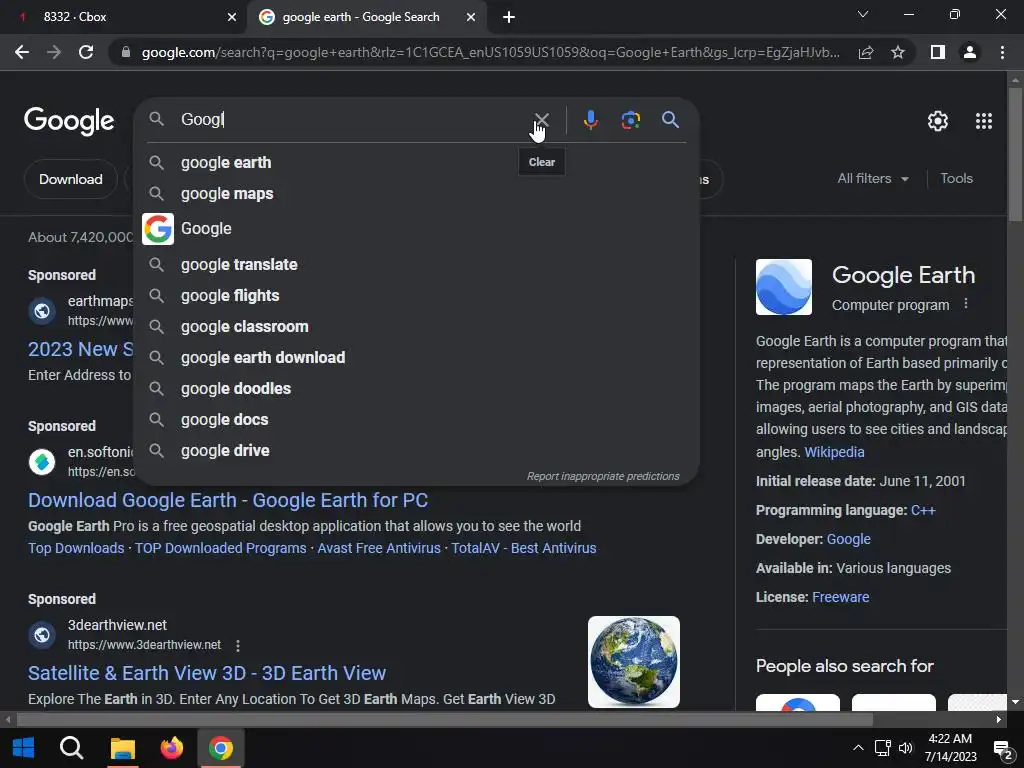Open Avast Free Antivirus sitelink
Image resolution: width=1024 pixels, height=768 pixels.
(379, 548)
